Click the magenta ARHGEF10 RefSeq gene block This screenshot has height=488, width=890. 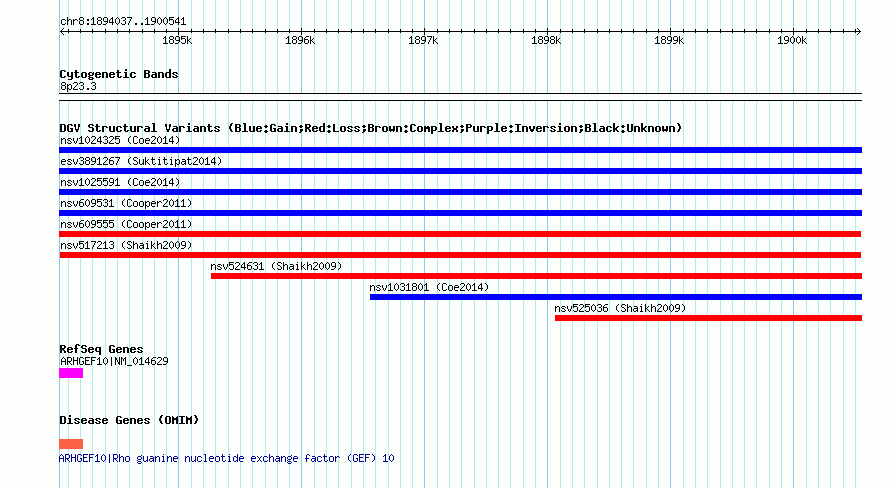point(71,373)
